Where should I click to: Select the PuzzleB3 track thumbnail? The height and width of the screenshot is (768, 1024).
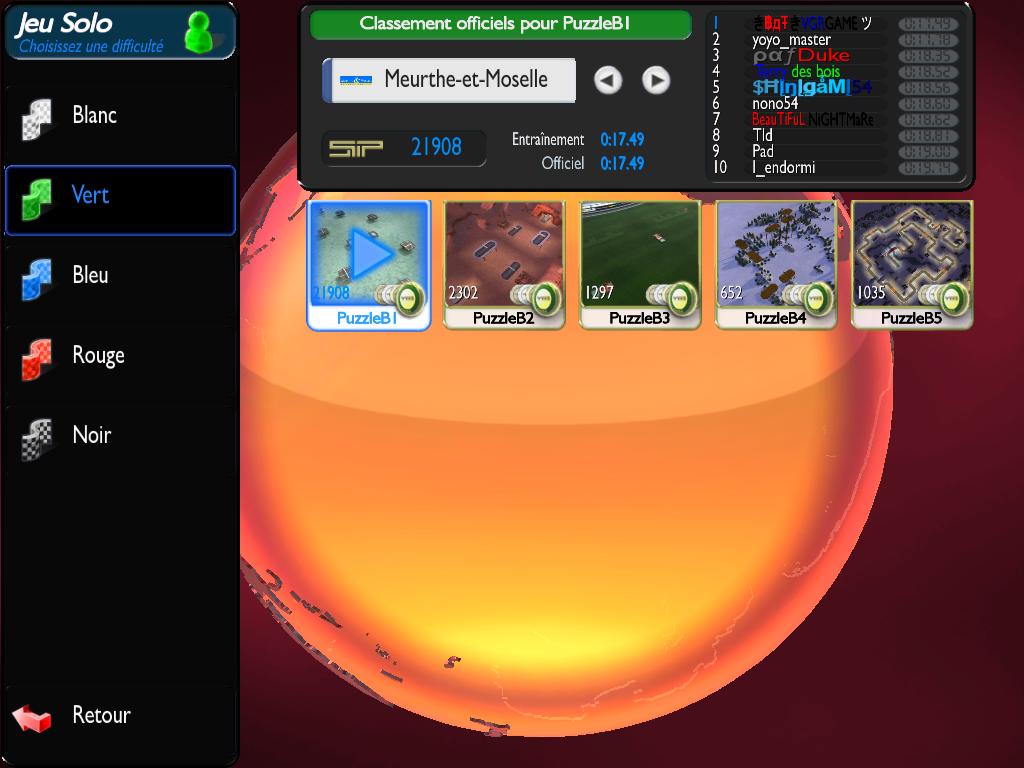coord(640,254)
